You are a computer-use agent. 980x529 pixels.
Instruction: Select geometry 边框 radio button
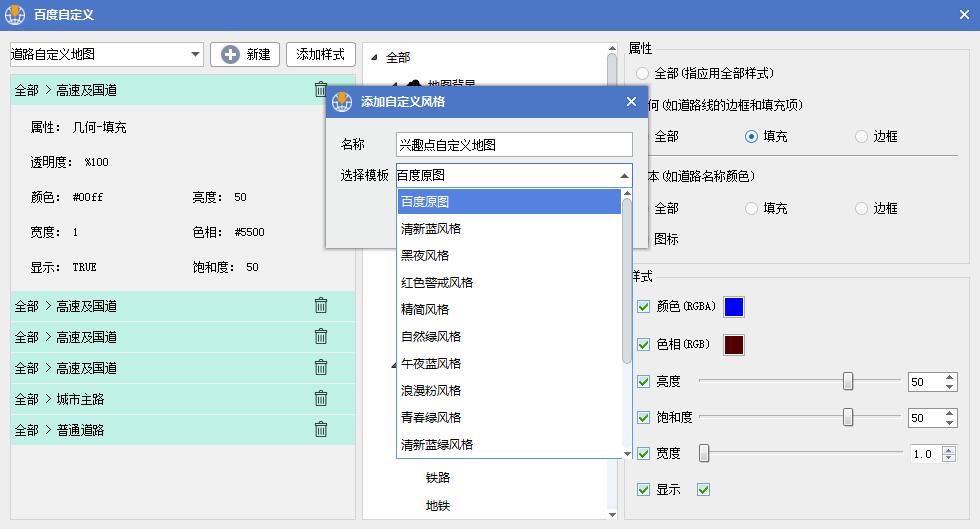pyautogui.click(x=861, y=136)
